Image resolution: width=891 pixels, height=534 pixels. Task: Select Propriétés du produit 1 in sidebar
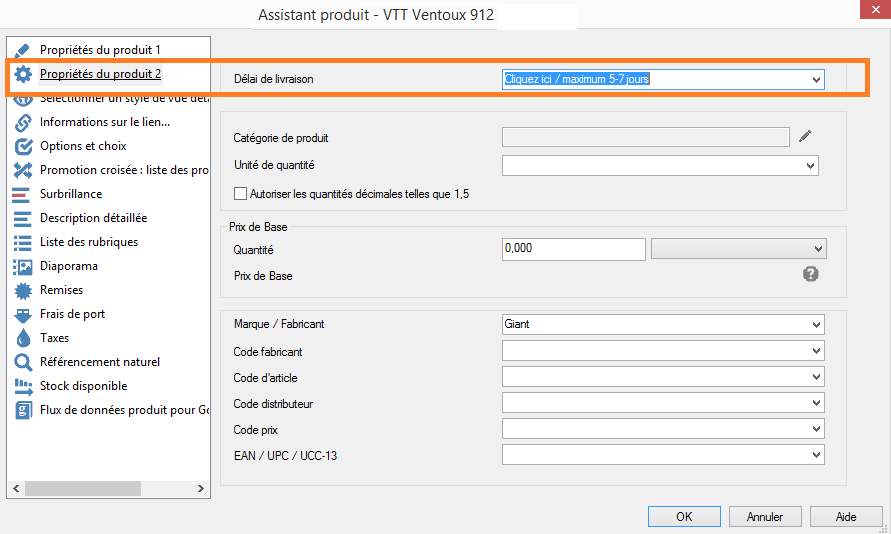(x=100, y=49)
